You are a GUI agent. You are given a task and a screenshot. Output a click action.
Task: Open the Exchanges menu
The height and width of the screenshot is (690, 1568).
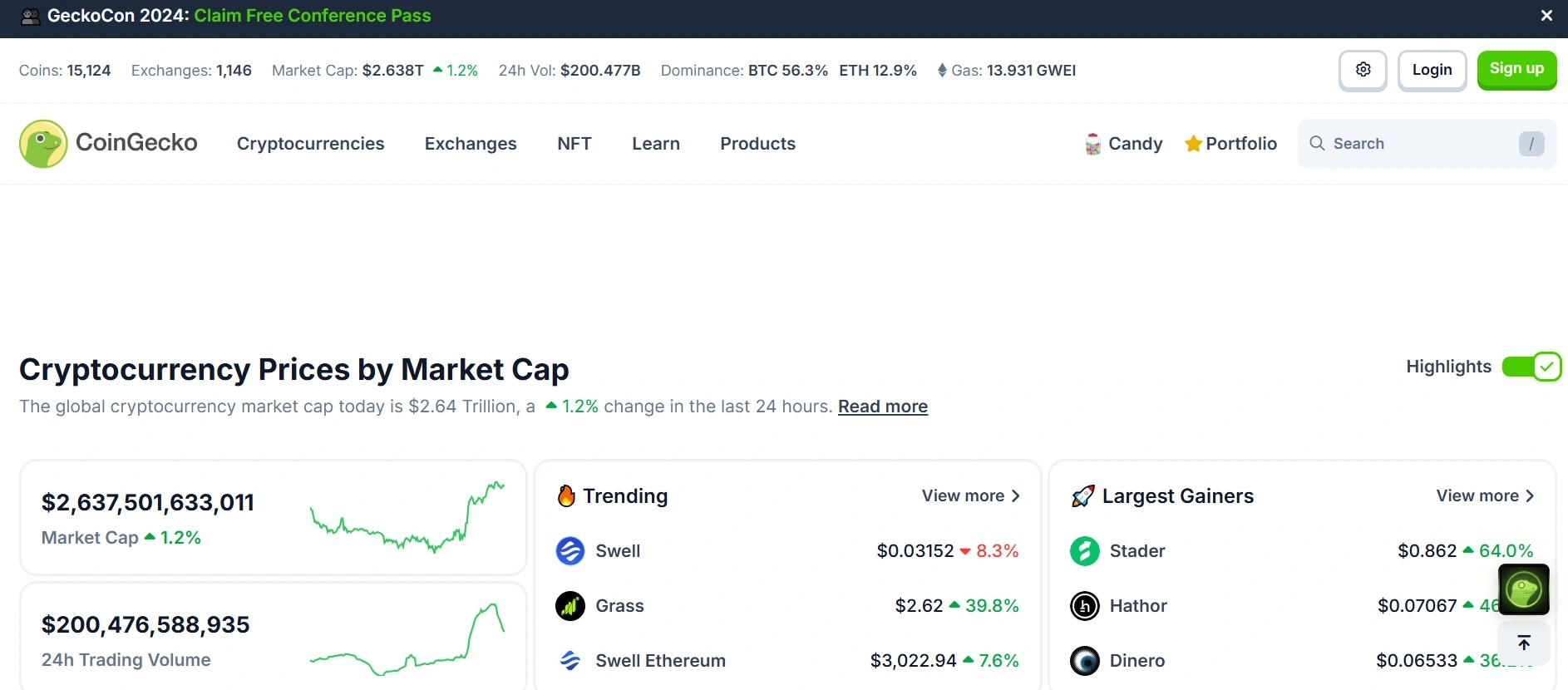471,144
